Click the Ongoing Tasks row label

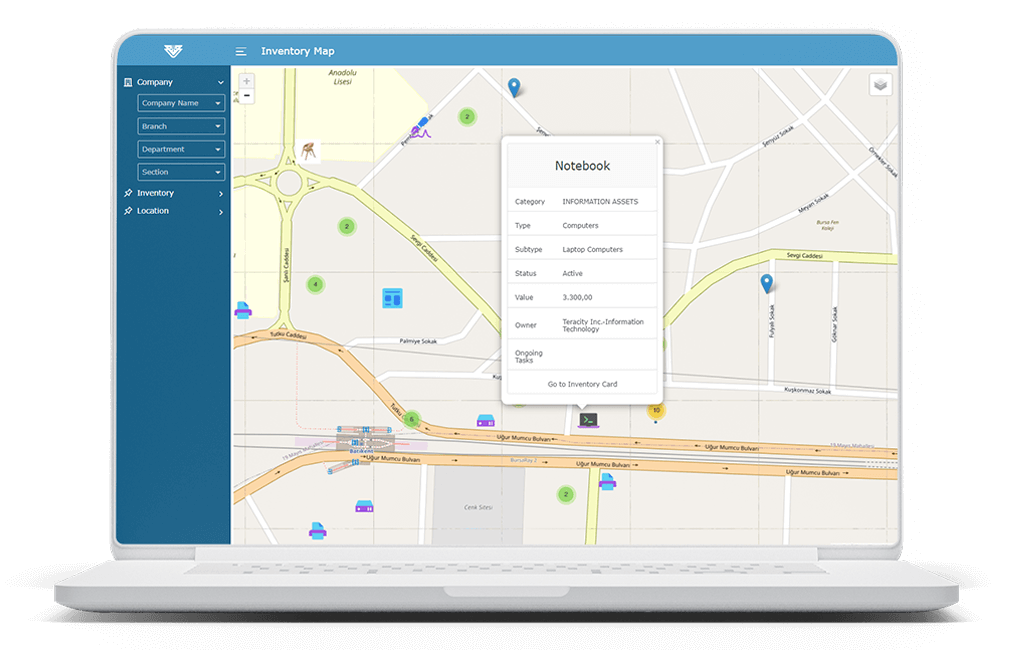529,357
